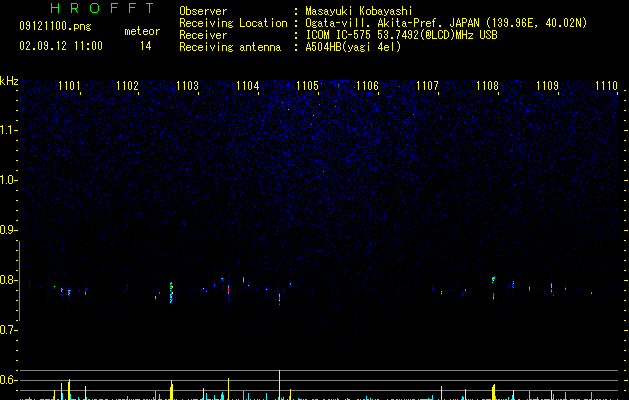Viewport: 629px width, 400px height.
Task: Click the 1.0 frequency axis label
Action: click(8, 180)
